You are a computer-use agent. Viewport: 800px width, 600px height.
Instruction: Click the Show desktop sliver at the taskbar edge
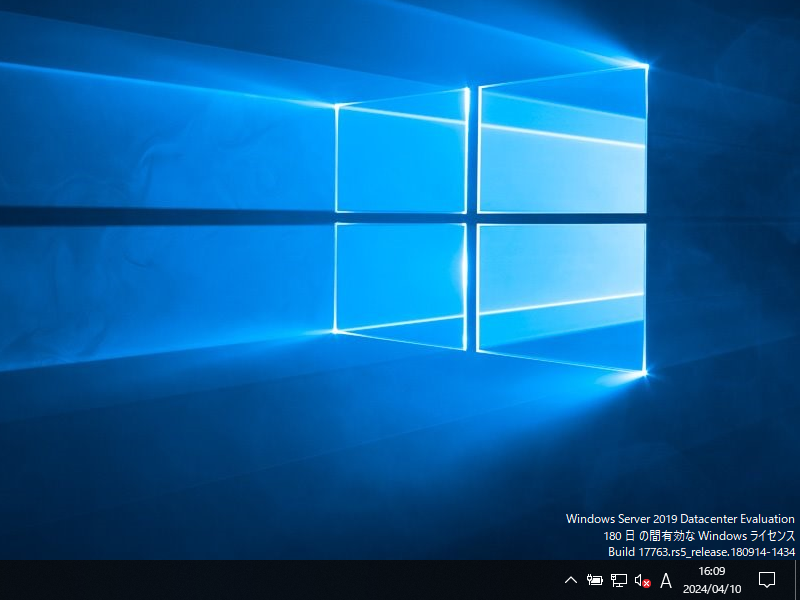797,580
